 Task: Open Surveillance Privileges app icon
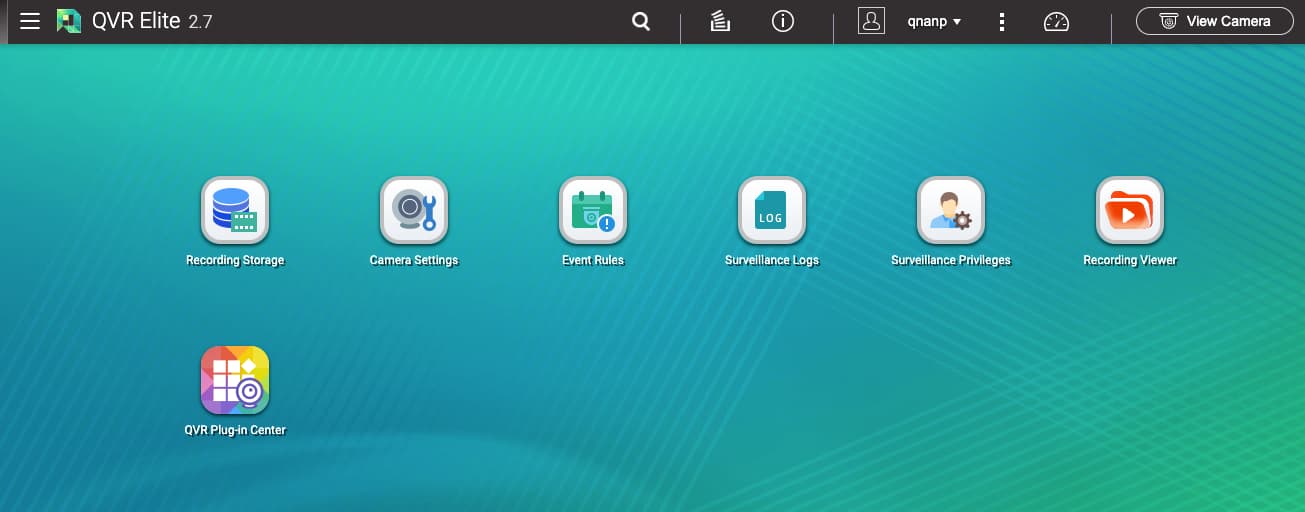pyautogui.click(x=951, y=210)
